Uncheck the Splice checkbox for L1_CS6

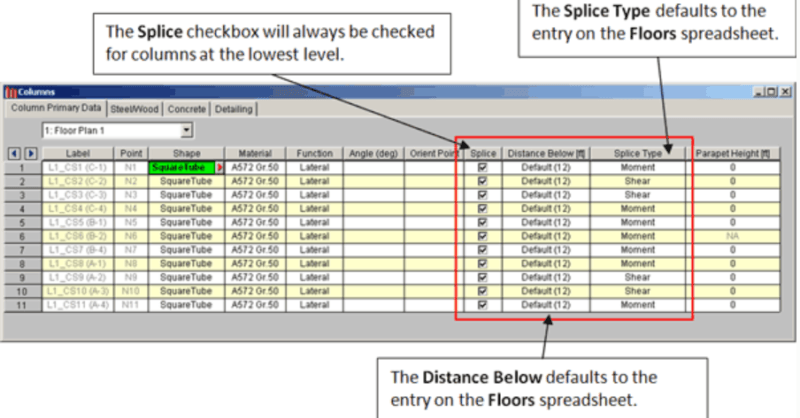[483, 236]
